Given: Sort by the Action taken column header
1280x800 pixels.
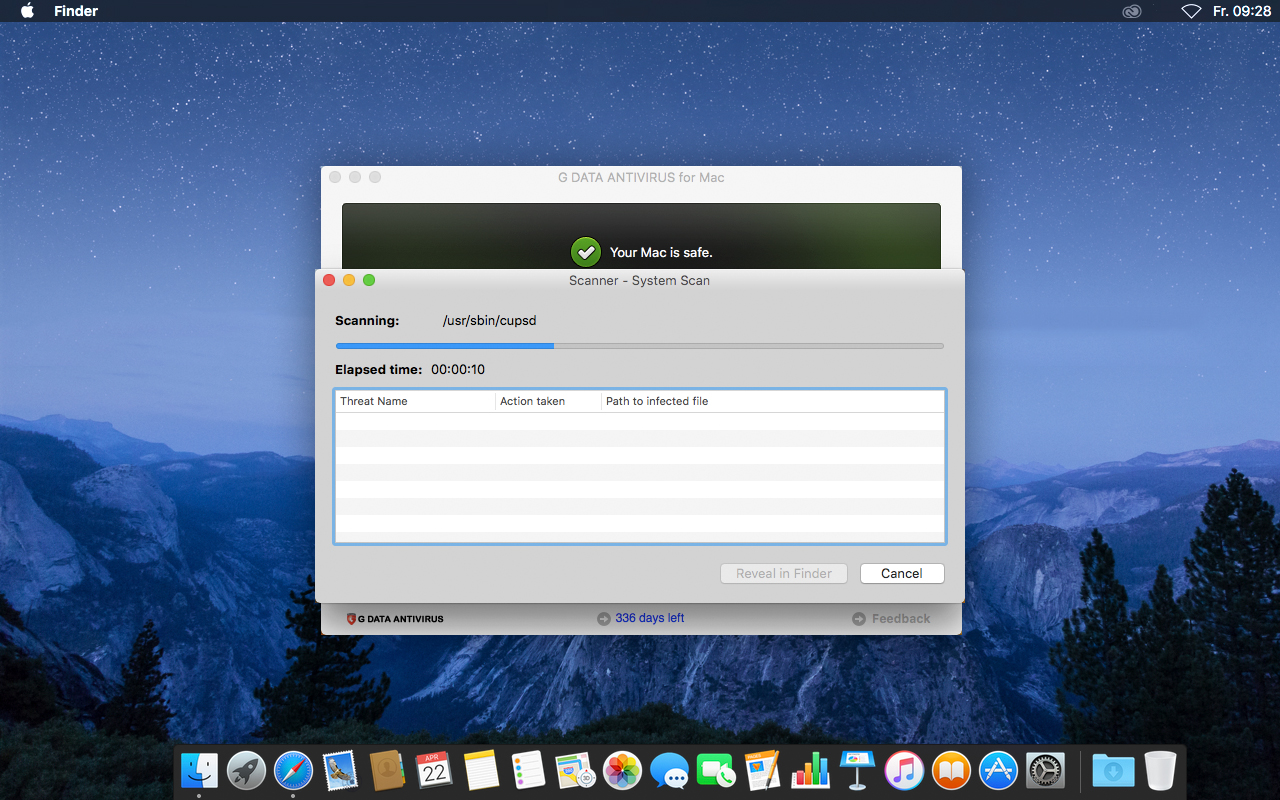Looking at the screenshot, I should [549, 401].
